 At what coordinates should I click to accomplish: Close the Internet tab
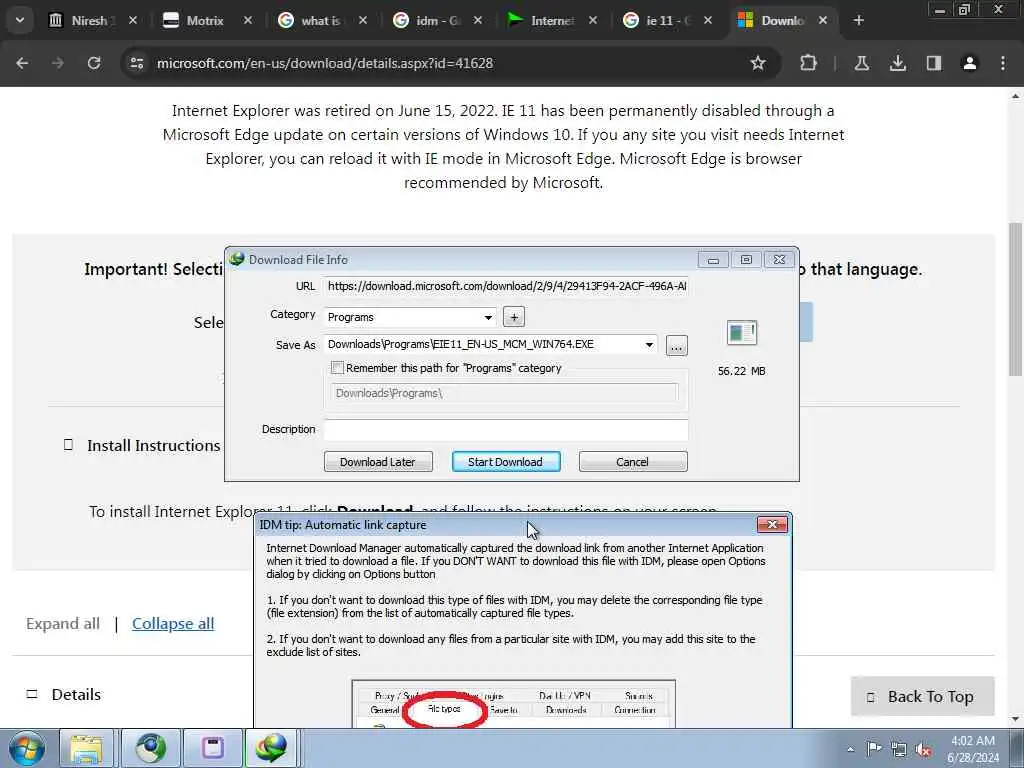(592, 21)
